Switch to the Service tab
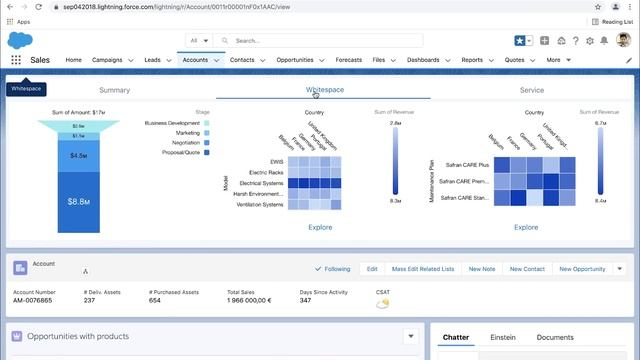Screen dimensions: 640x360 pos(532,90)
